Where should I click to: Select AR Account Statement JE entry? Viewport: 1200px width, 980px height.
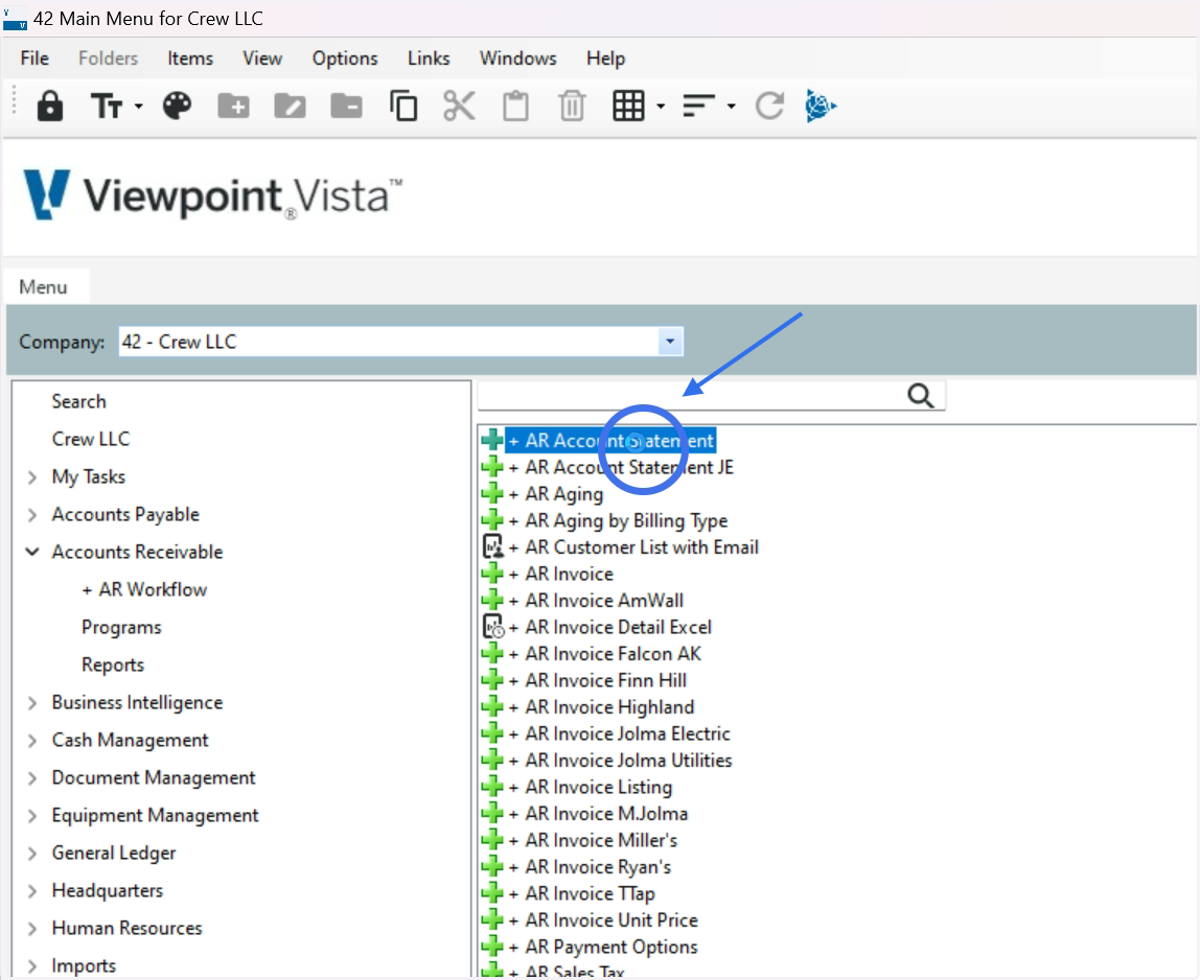click(621, 467)
